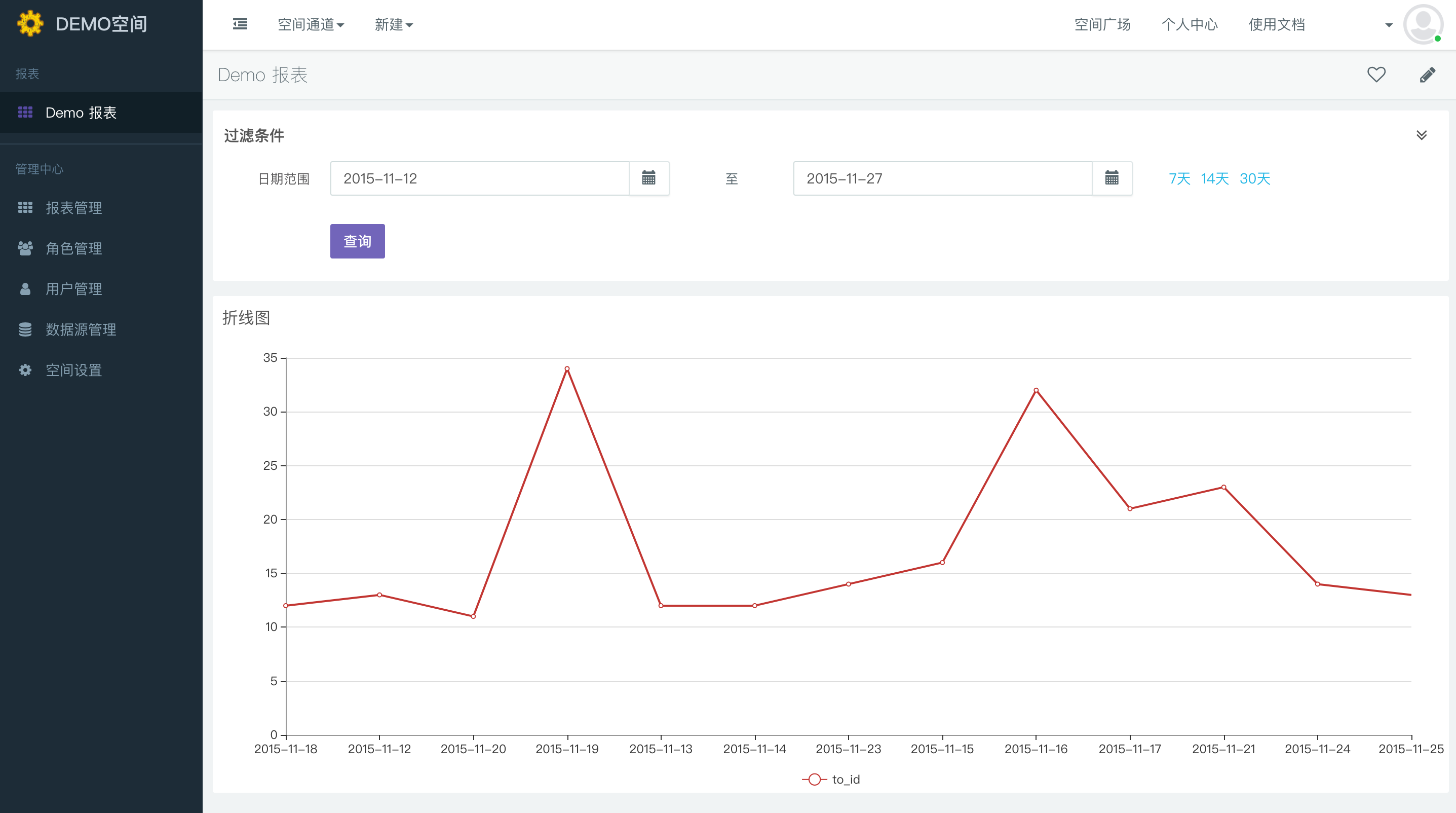Click the 折线图 chart title
The image size is (1456, 813).
(x=246, y=318)
